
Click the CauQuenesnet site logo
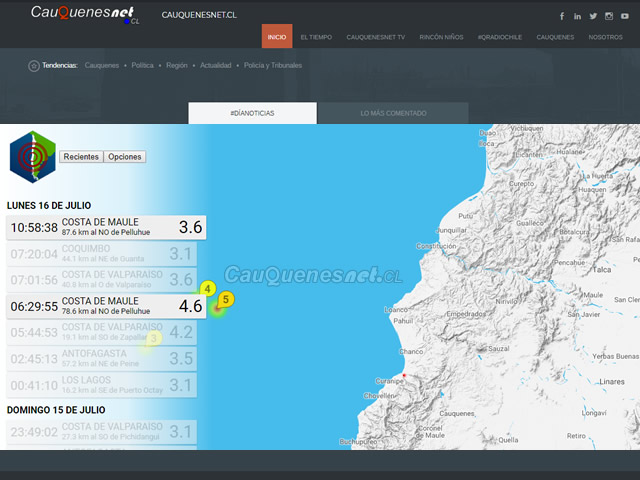[84, 14]
